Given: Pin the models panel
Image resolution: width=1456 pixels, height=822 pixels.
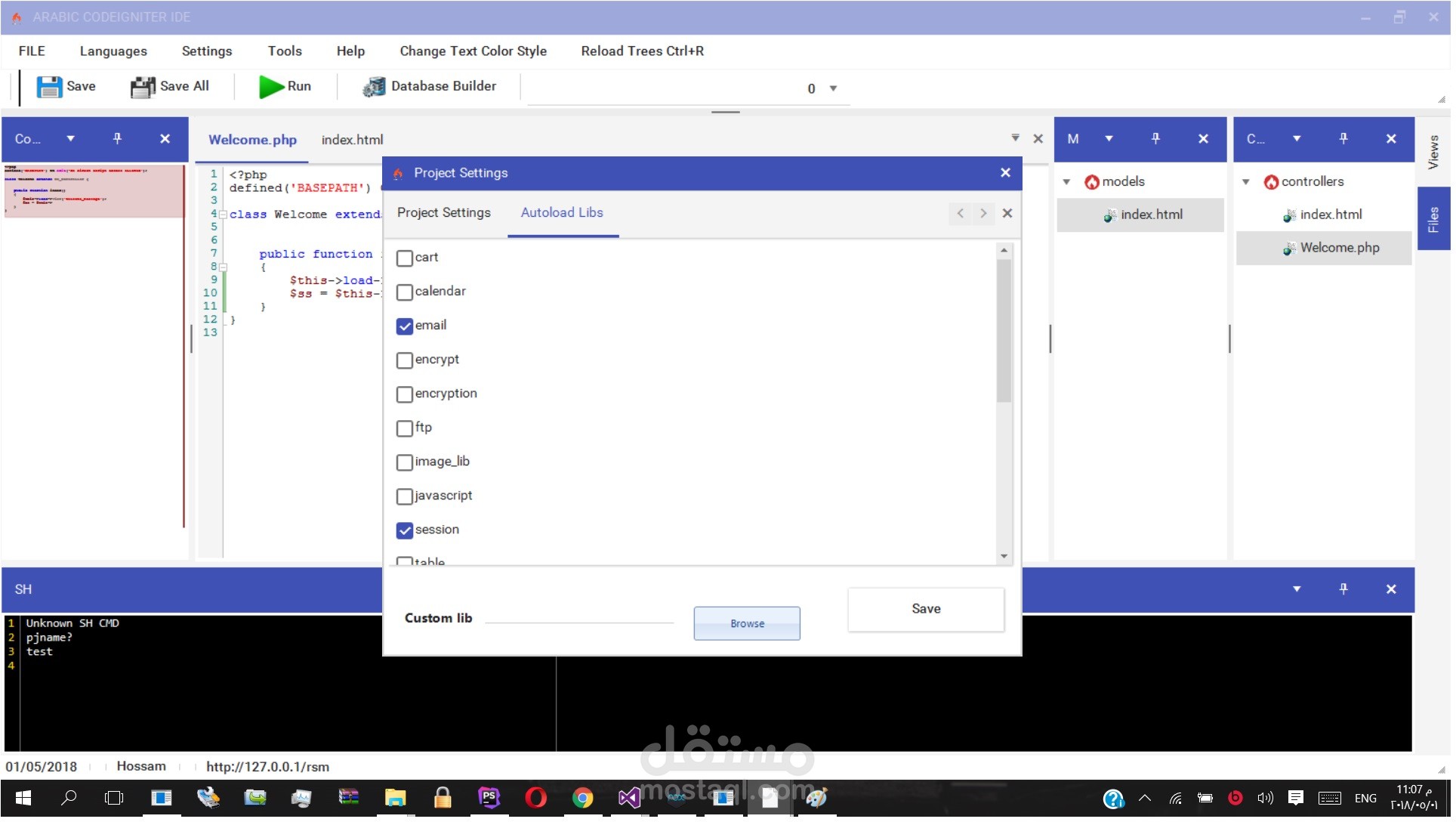Looking at the screenshot, I should pyautogui.click(x=1155, y=138).
